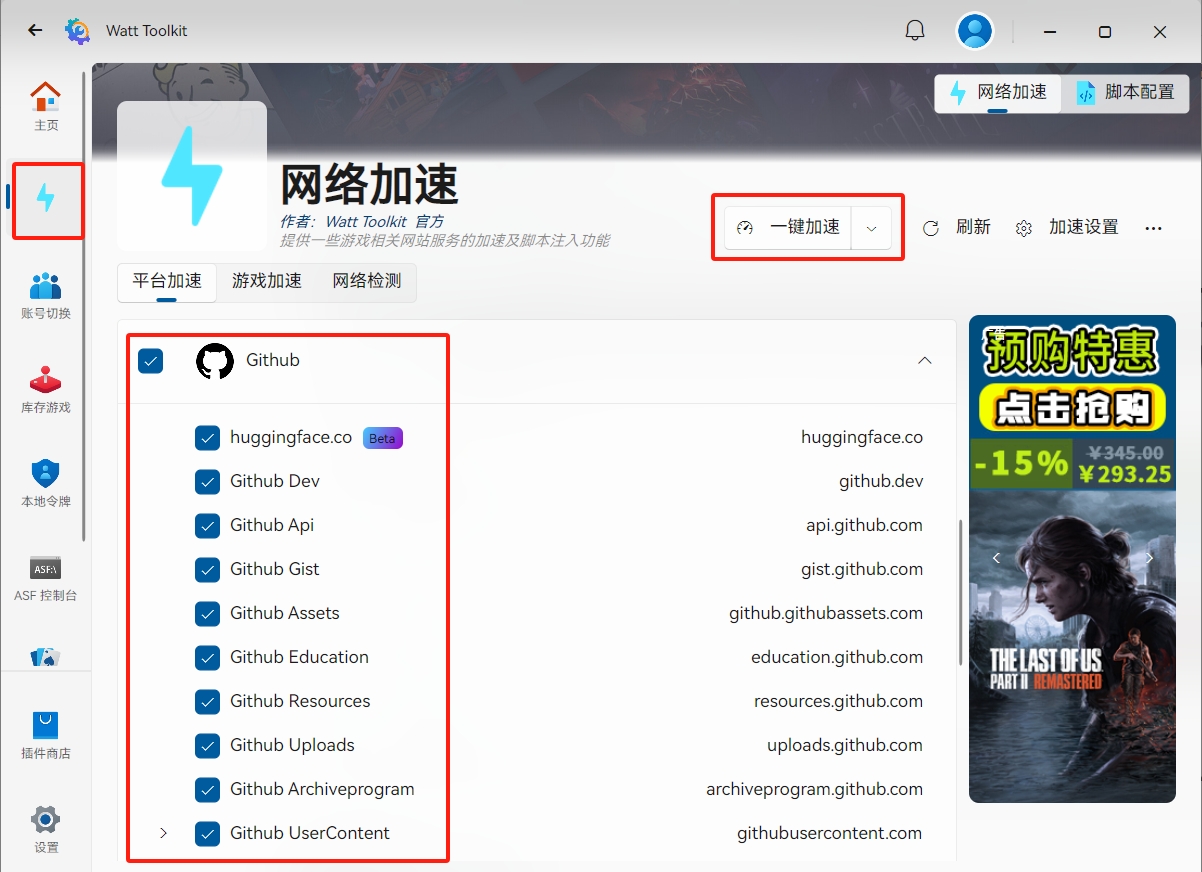
Task: Uncheck the huggingface.co checkbox
Action: tap(207, 438)
